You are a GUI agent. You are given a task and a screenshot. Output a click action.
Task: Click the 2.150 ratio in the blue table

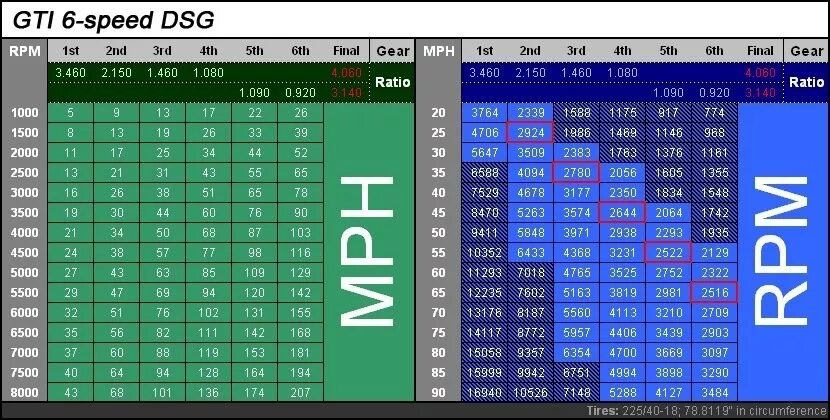(x=530, y=73)
